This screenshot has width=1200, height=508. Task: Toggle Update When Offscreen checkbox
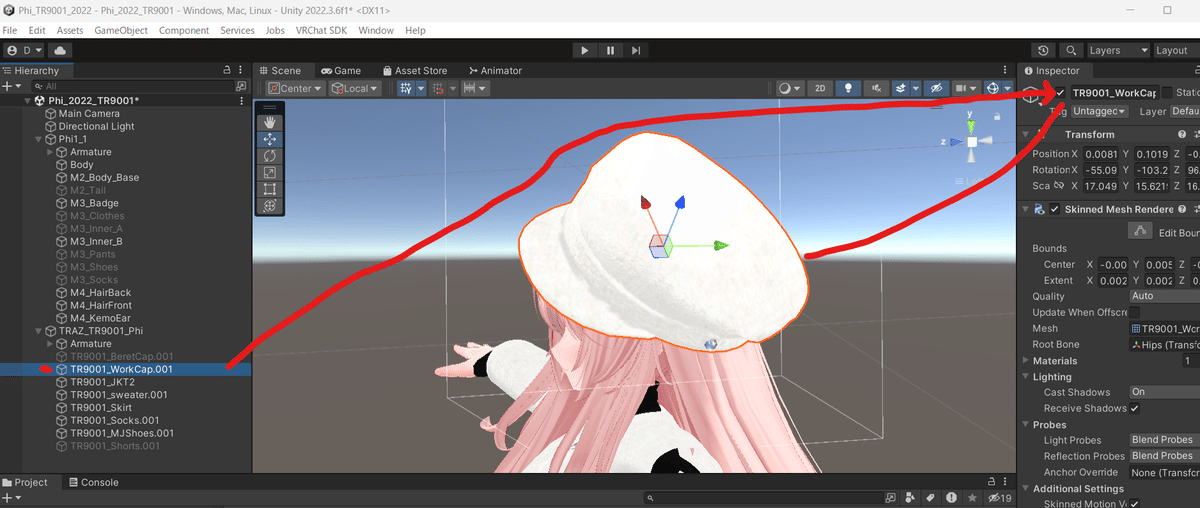pyautogui.click(x=1135, y=312)
